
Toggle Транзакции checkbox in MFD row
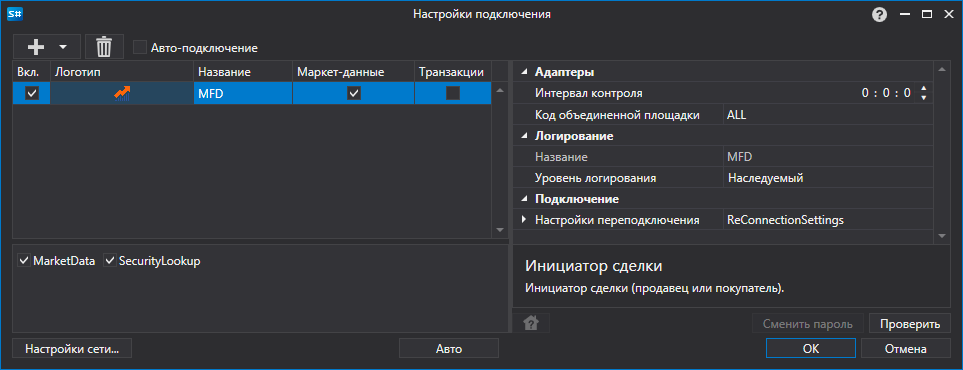coord(453,93)
